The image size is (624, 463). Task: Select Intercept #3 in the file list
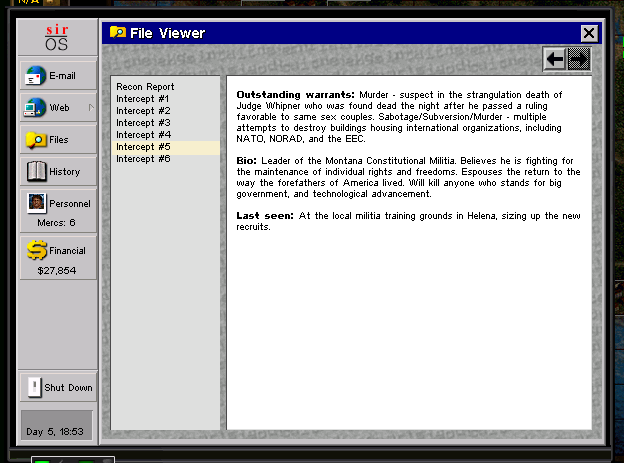pos(165,123)
